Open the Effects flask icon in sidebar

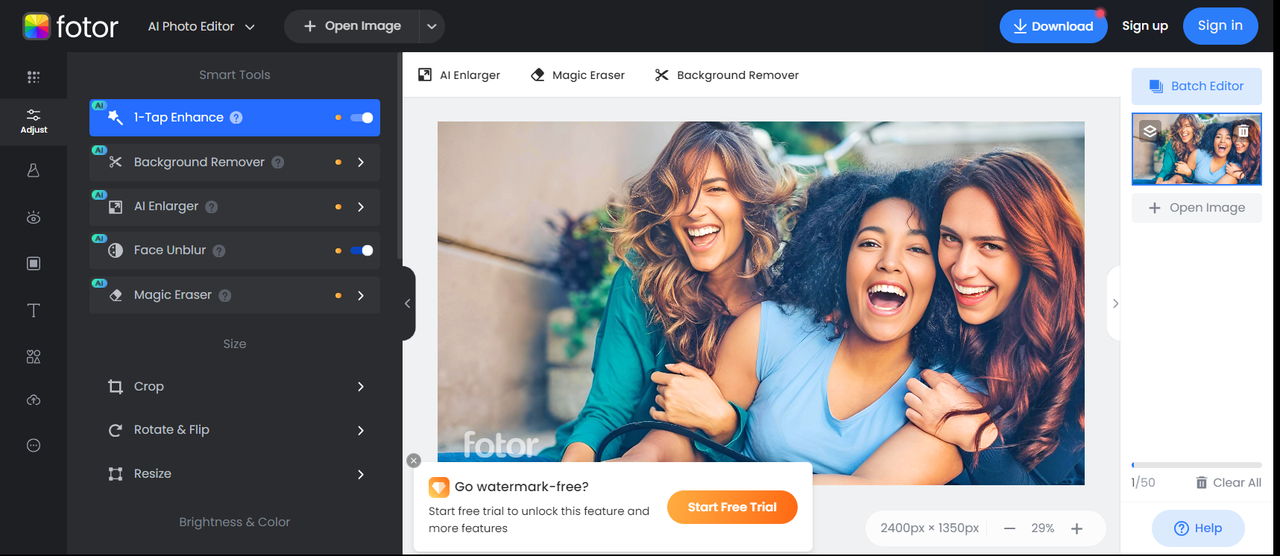coord(33,171)
